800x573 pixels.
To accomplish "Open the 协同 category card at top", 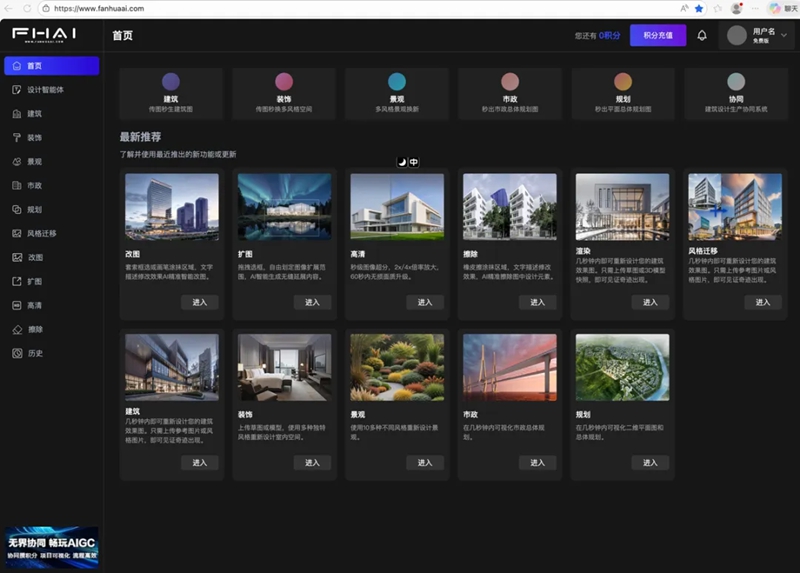I will pyautogui.click(x=736, y=89).
